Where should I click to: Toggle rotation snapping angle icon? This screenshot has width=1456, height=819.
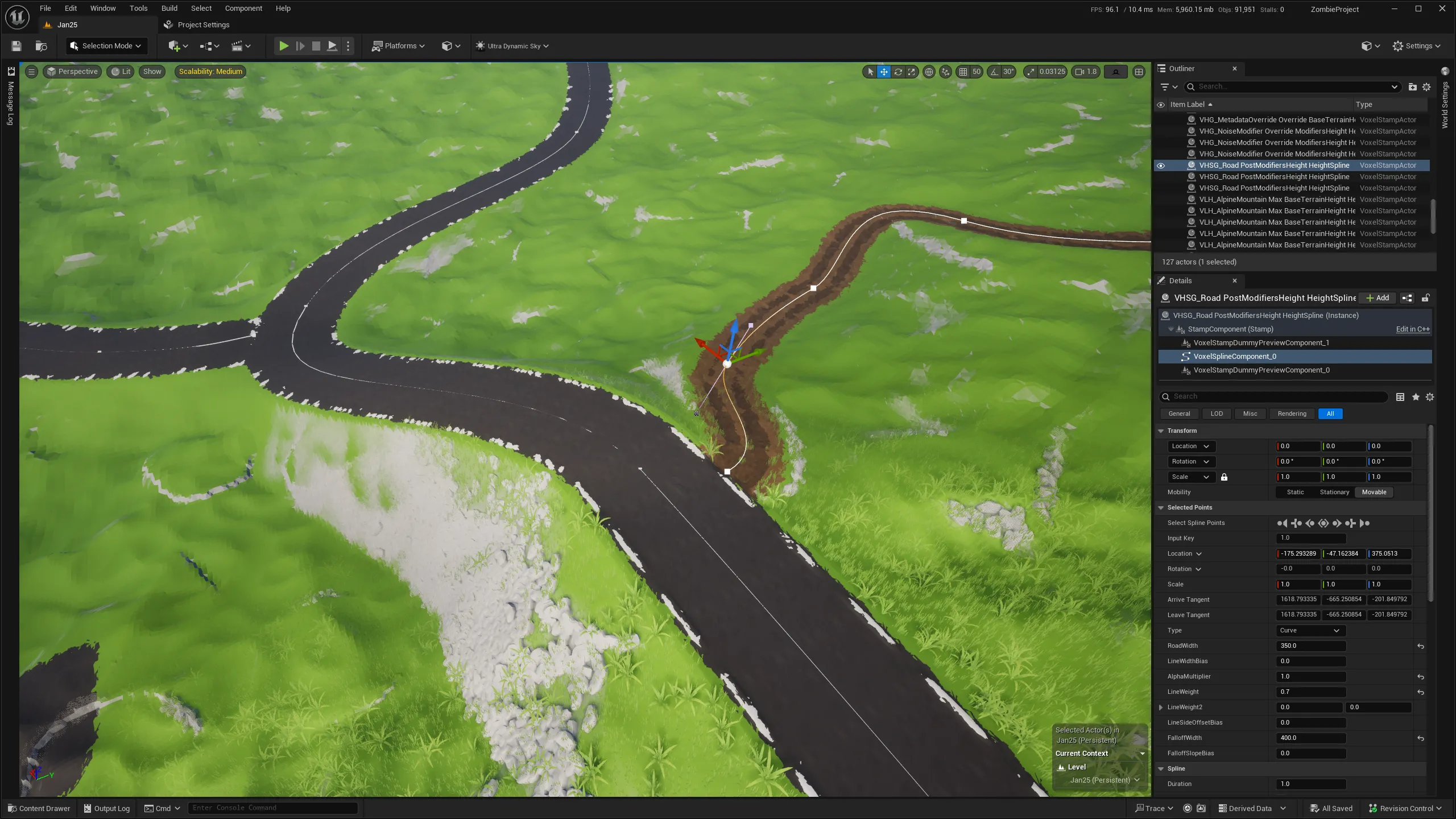[994, 72]
